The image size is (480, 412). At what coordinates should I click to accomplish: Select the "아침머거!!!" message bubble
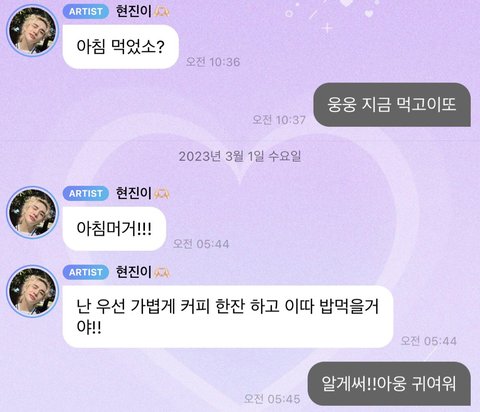pyautogui.click(x=114, y=229)
